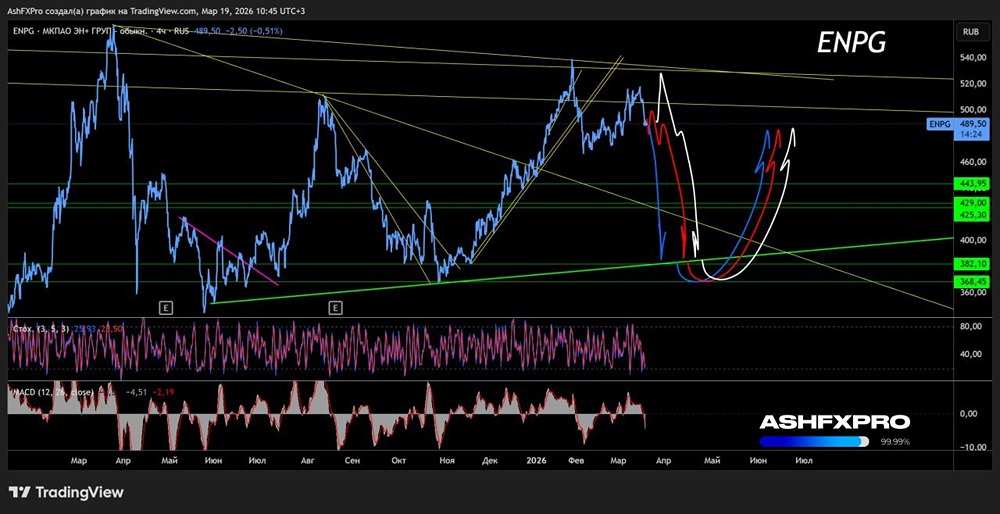The image size is (1000, 514).
Task: Click the Авг label on time axis
Action: (307, 460)
